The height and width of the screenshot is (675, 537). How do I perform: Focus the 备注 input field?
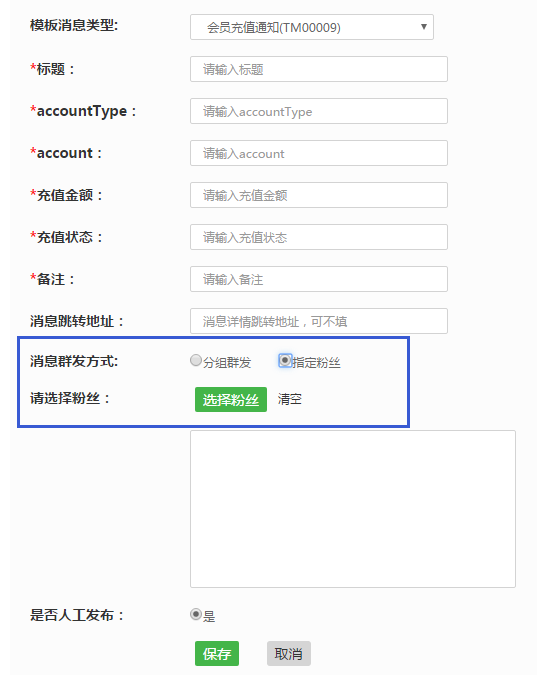(319, 279)
